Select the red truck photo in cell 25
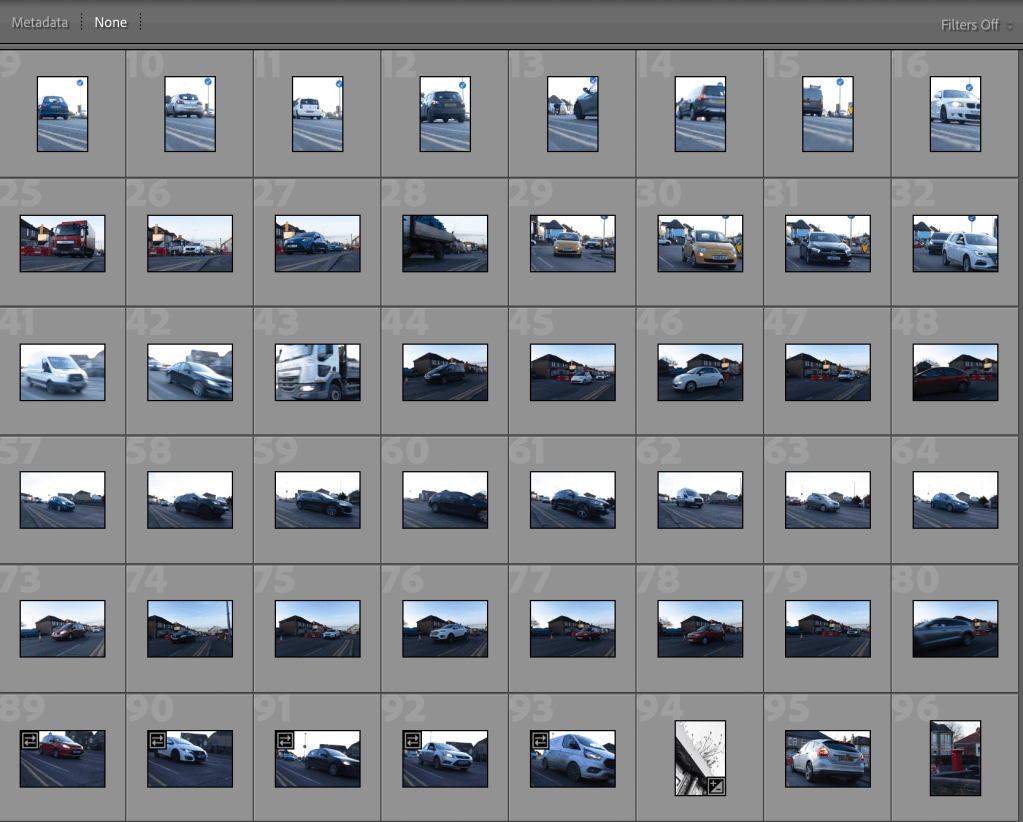Image resolution: width=1023 pixels, height=822 pixels. coord(62,243)
